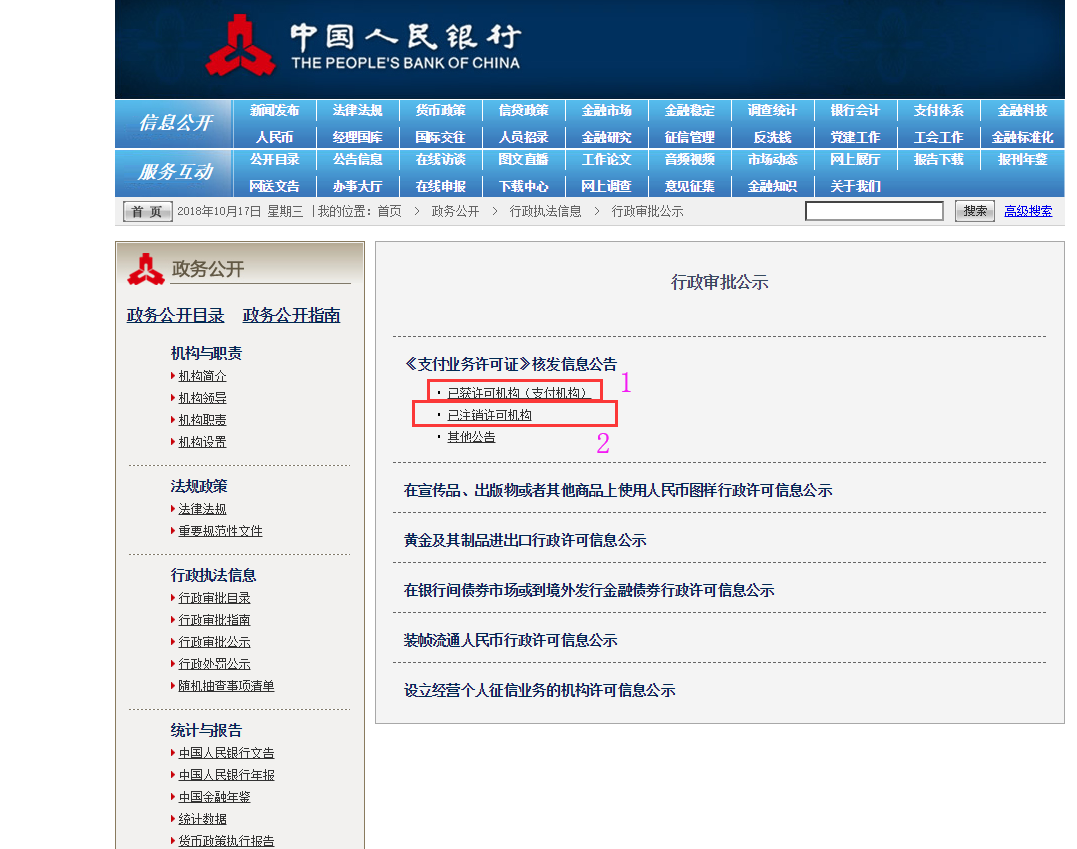Go to the 支付体系 section

(938, 111)
